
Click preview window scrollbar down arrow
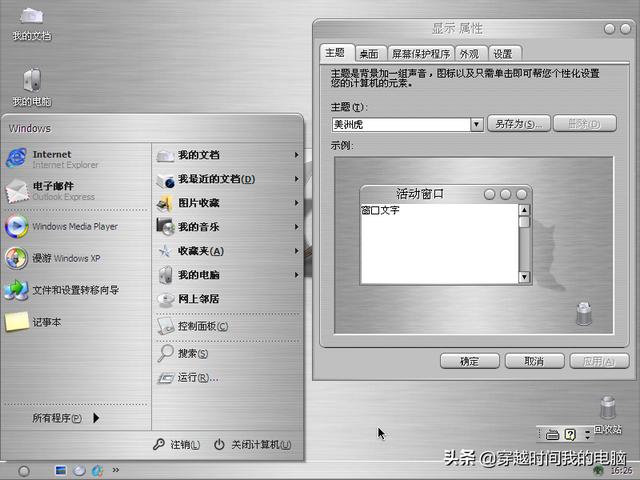click(x=524, y=277)
